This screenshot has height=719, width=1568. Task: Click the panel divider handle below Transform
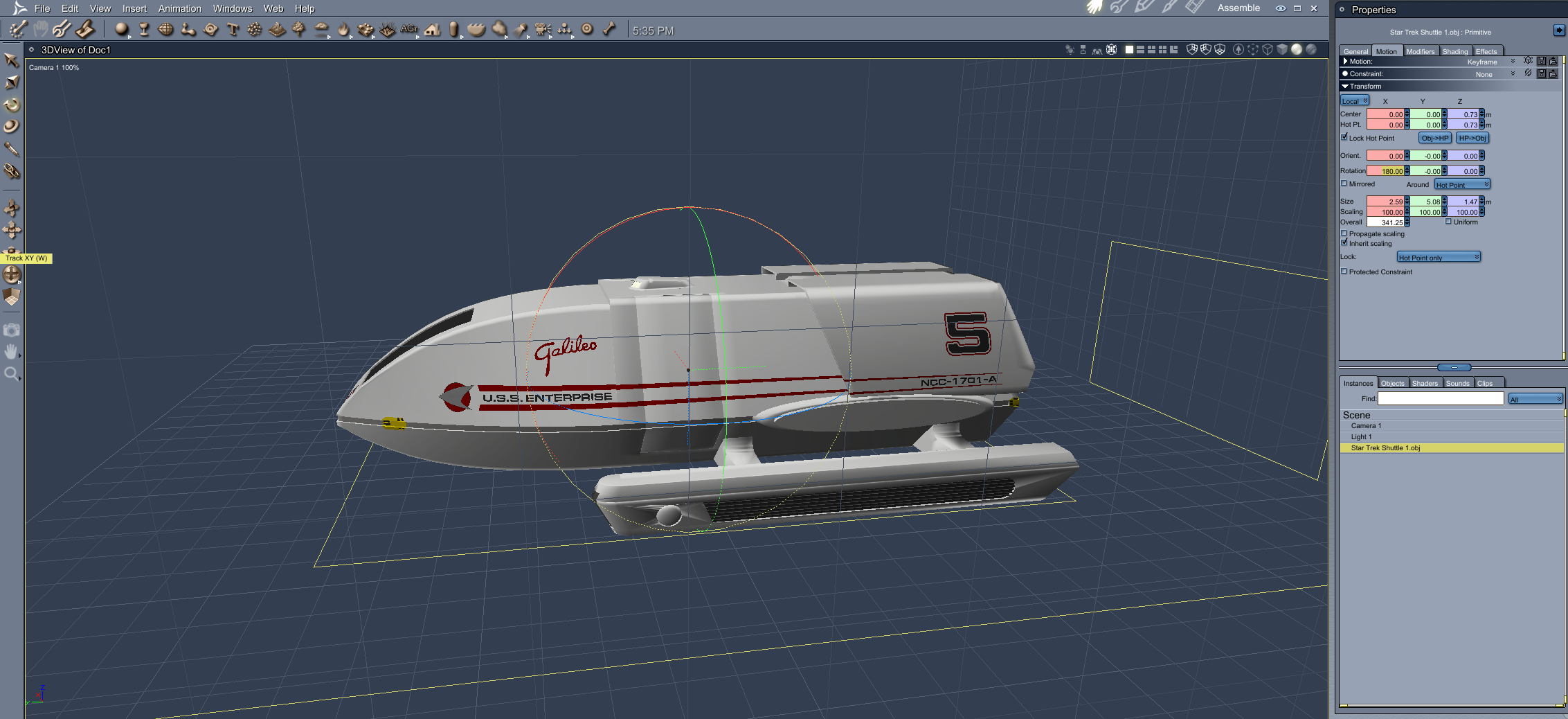click(x=1454, y=367)
